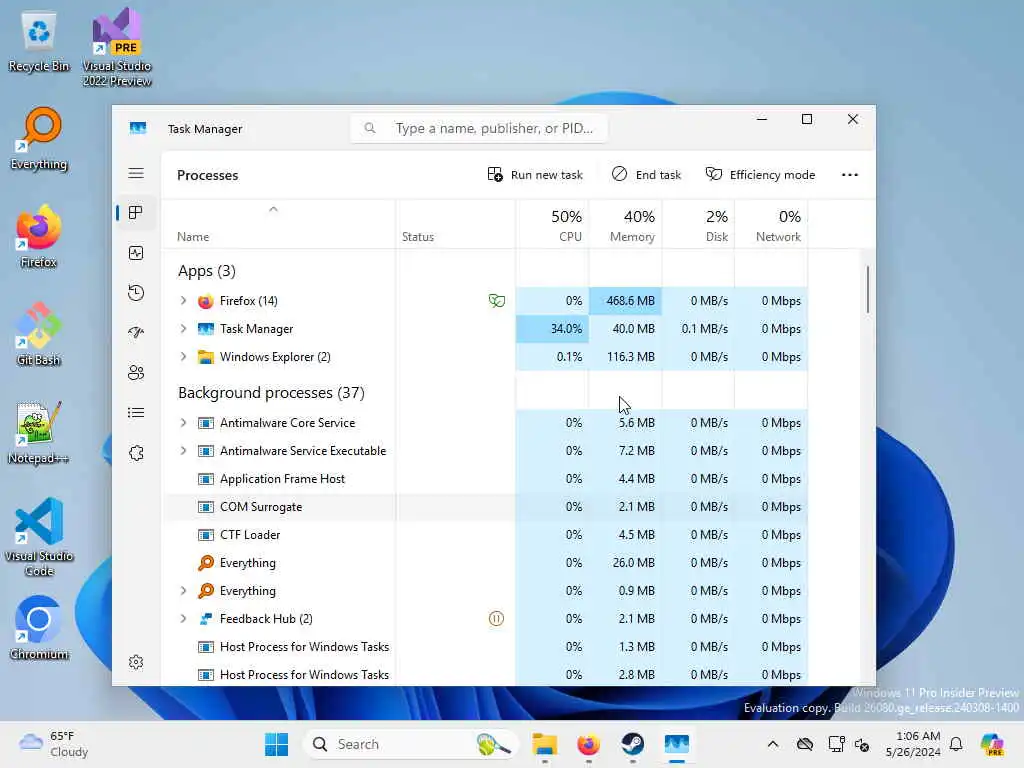Select the COM Surrogate process

[484, 507]
